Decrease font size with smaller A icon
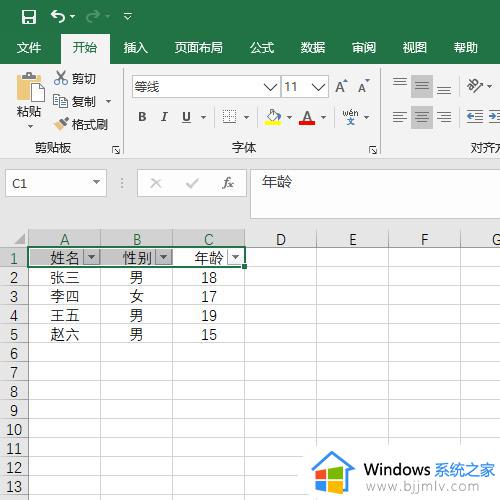 pos(364,87)
